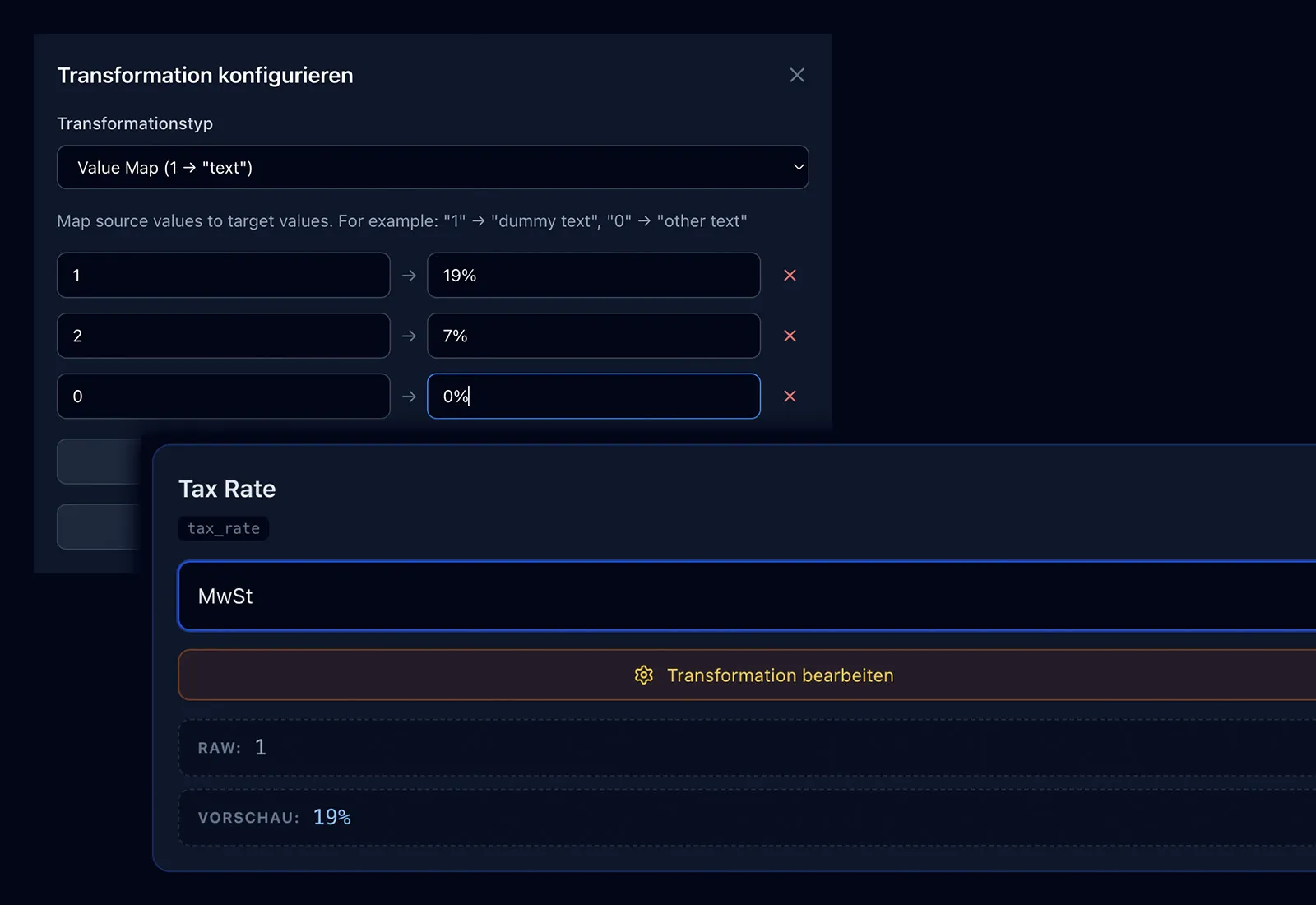The width and height of the screenshot is (1316, 905).
Task: Click the arrow between 1 and 19%
Action: 409,276
